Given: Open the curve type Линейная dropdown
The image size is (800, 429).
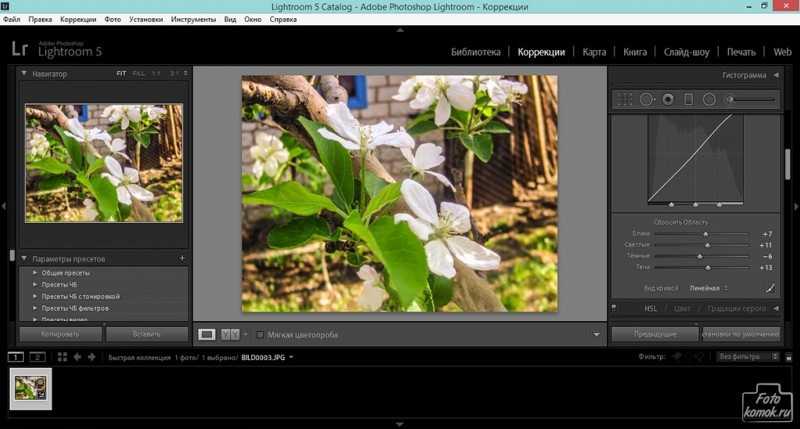Looking at the screenshot, I should point(709,288).
